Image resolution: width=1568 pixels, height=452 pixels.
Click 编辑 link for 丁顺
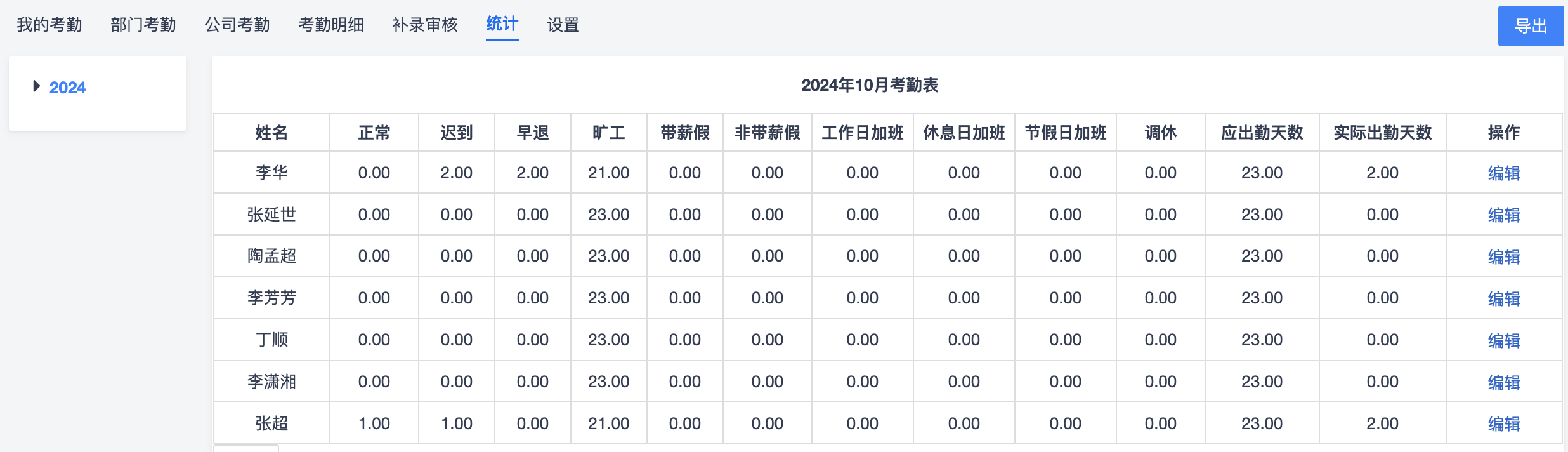(x=1504, y=340)
